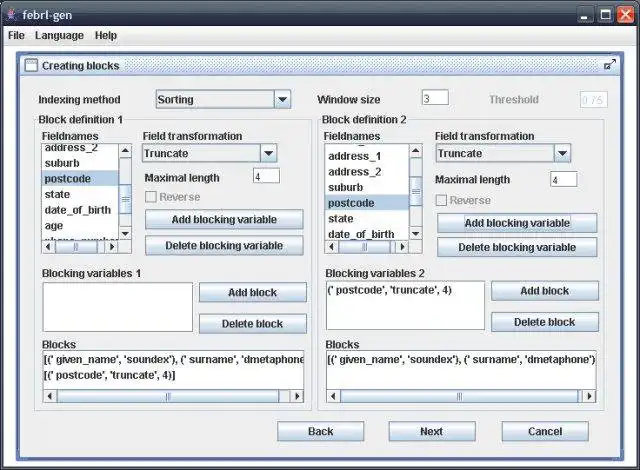Cancel the Creating blocks dialog

point(545,431)
